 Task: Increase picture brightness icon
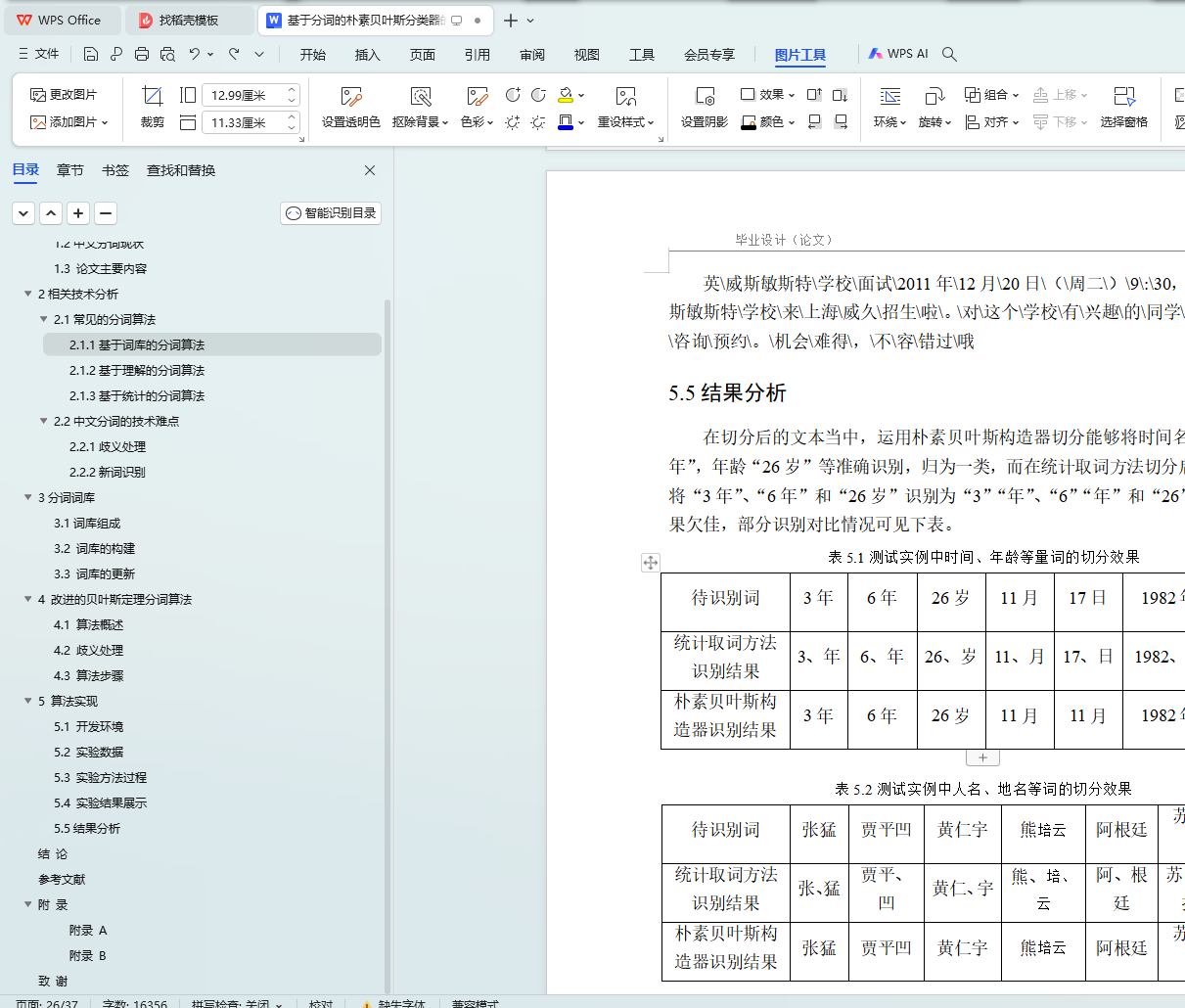[x=513, y=122]
